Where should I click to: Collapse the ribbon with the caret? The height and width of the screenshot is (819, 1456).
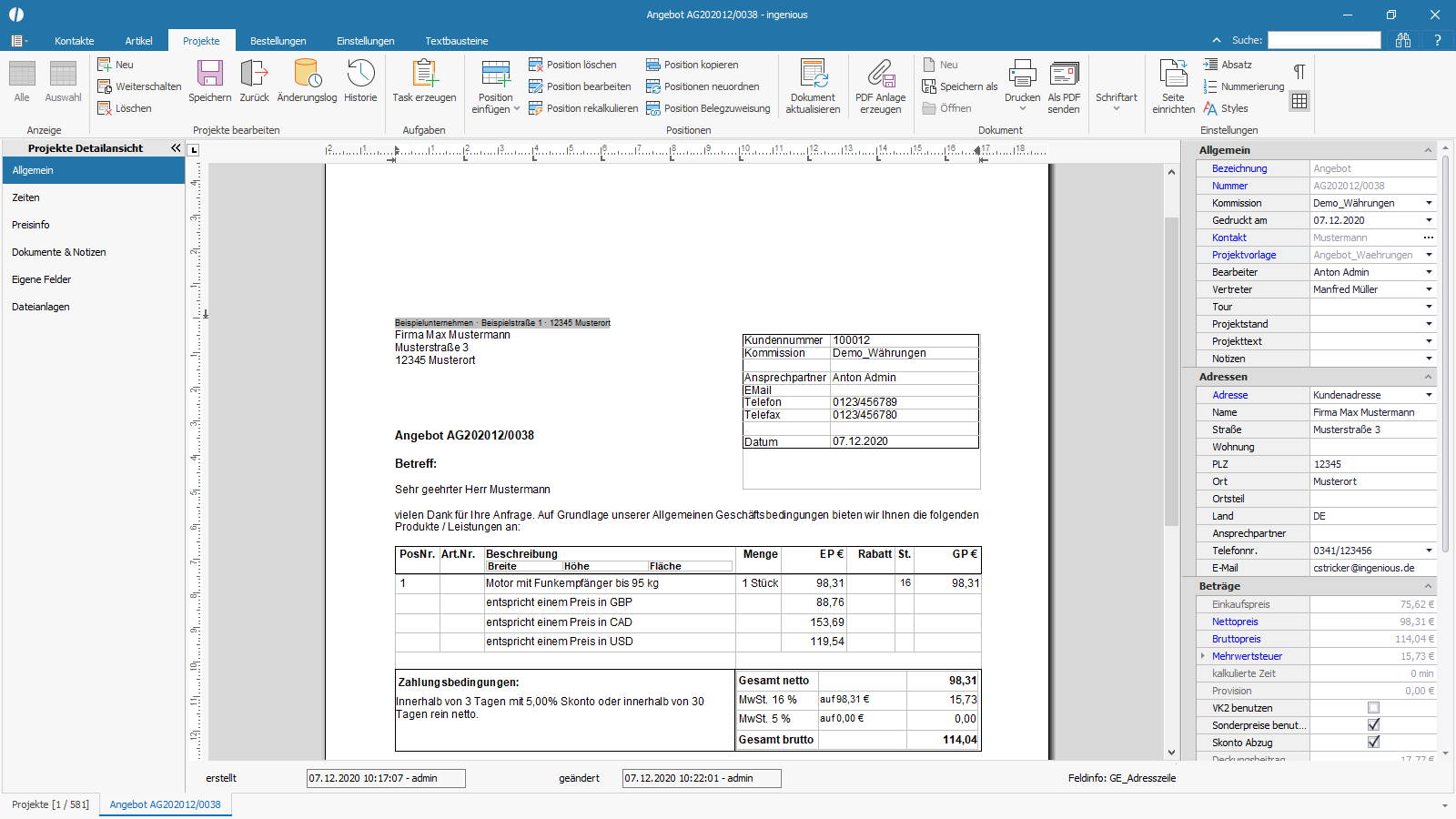point(1217,40)
